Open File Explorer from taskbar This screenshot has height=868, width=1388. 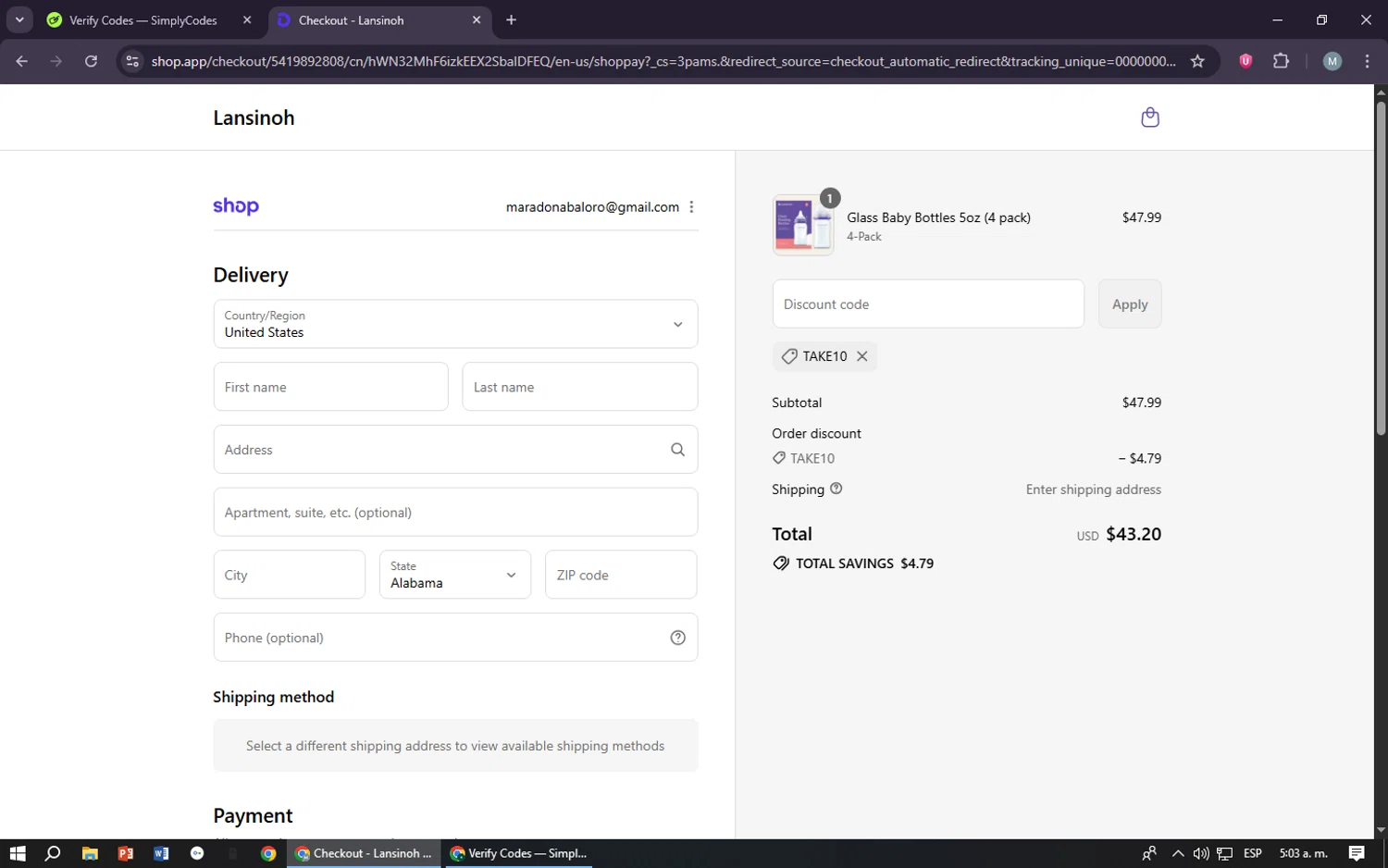[90, 853]
